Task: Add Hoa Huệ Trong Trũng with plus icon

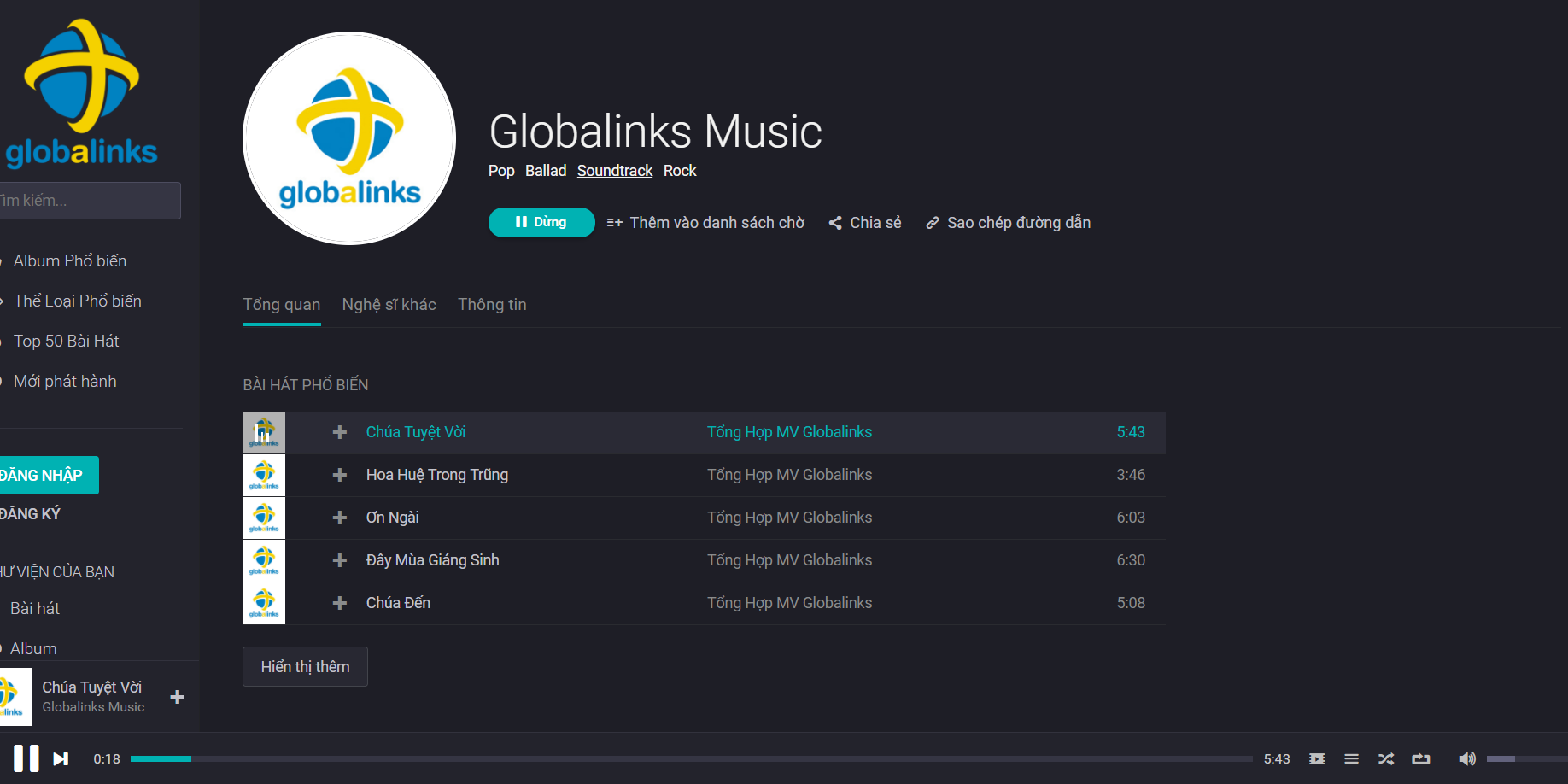Action: (340, 475)
